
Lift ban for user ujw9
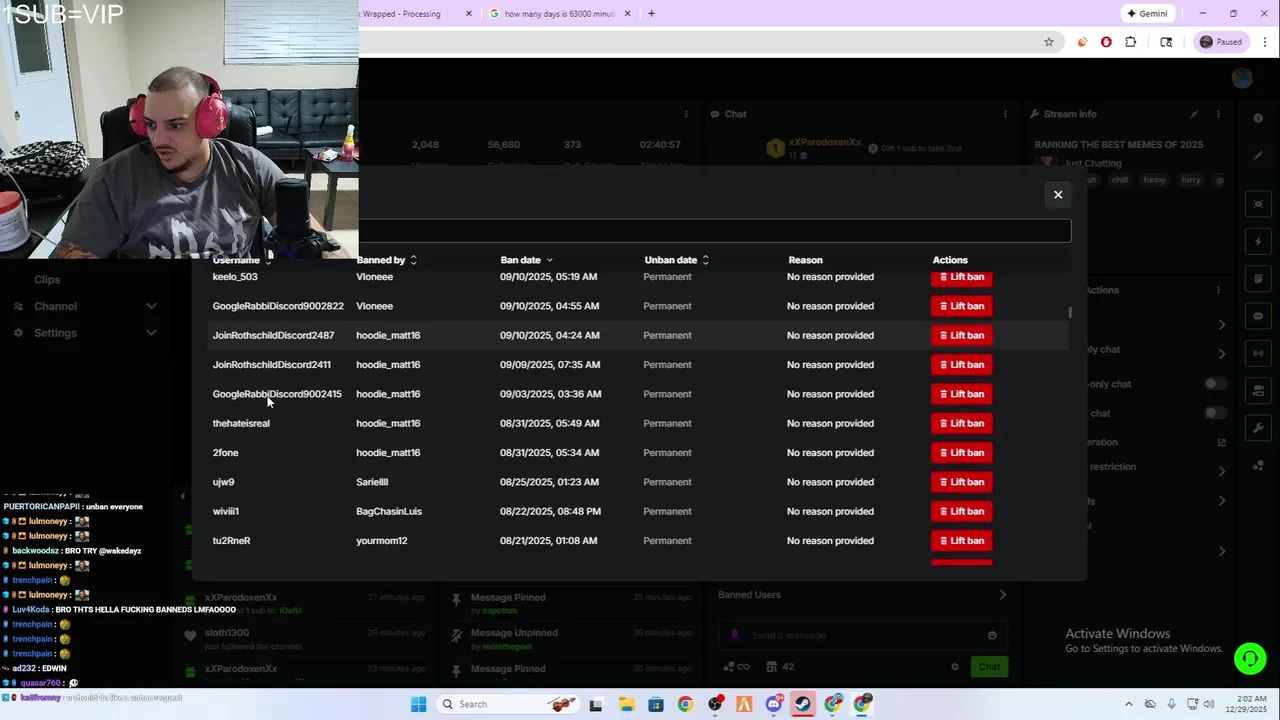961,482
